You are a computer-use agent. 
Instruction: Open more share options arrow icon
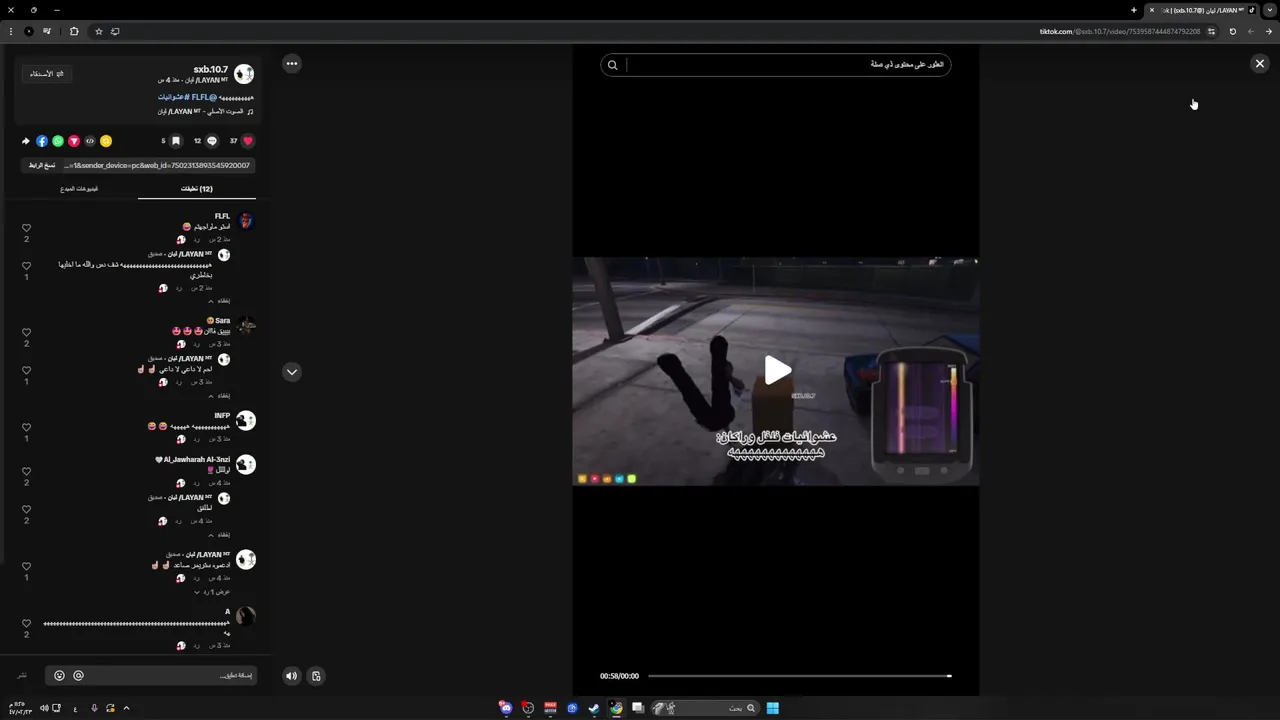tap(26, 141)
